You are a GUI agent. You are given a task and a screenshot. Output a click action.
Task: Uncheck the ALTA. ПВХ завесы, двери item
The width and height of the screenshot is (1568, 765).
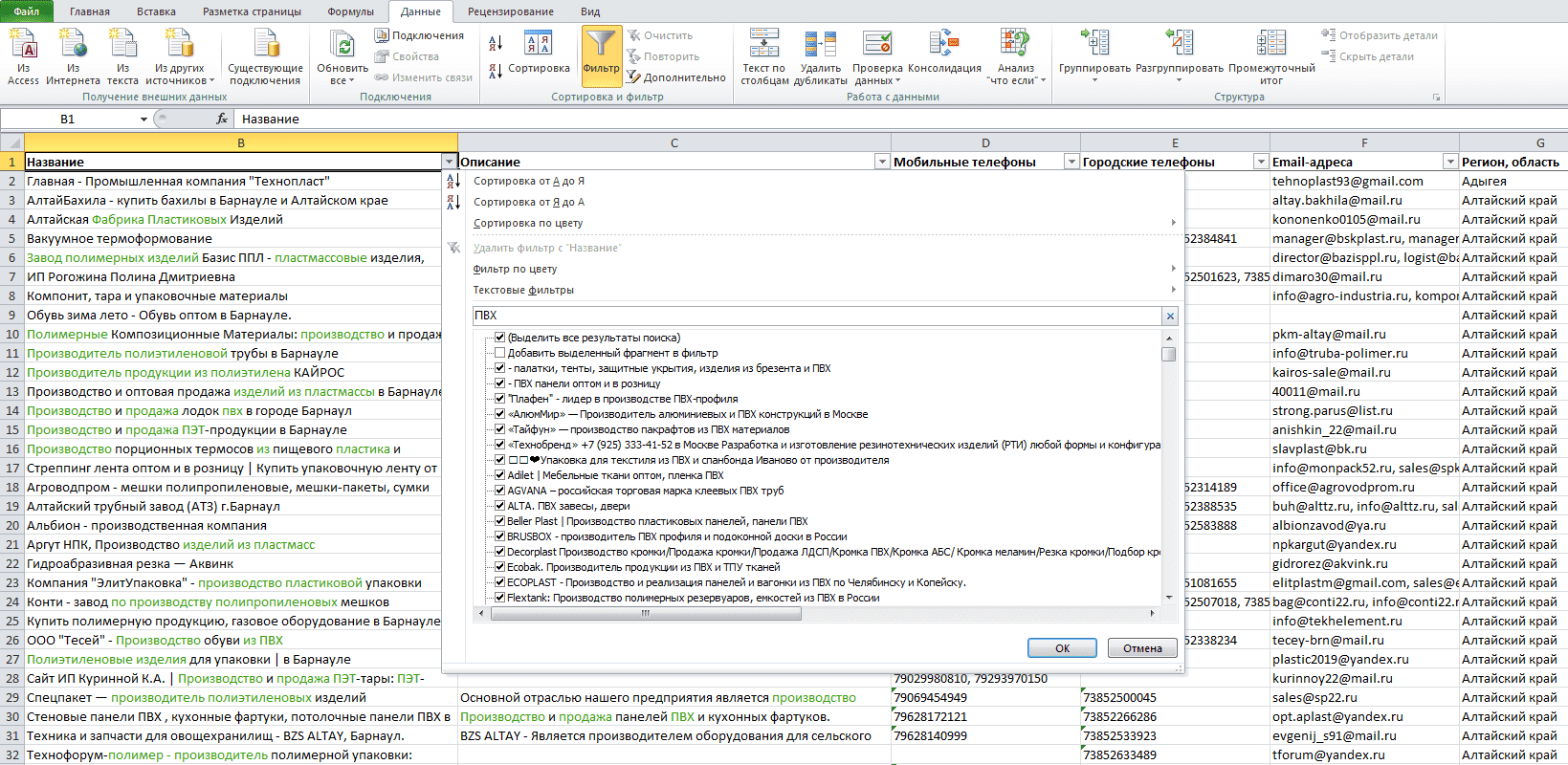tap(499, 506)
